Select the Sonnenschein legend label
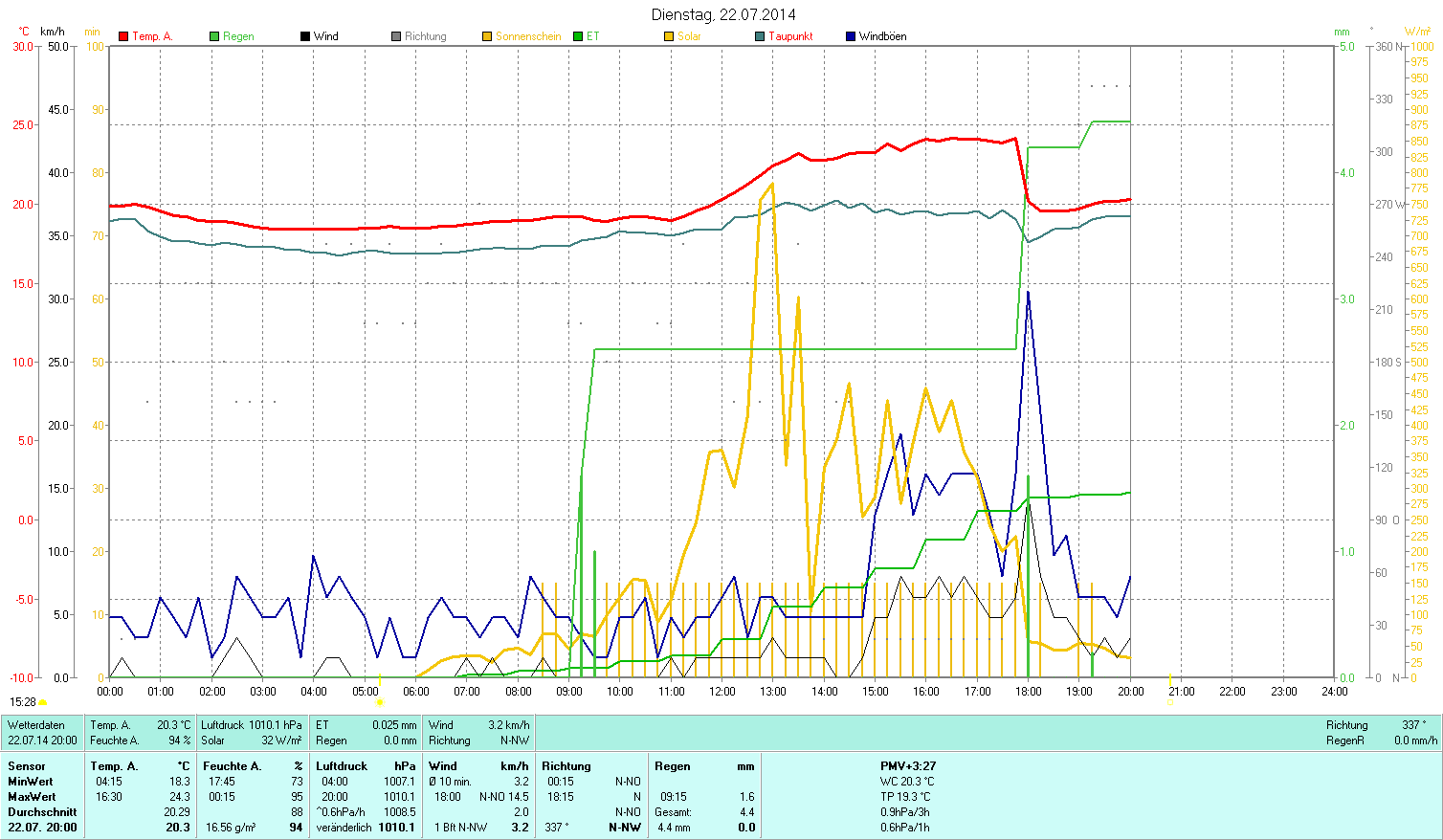Screen dimensions: 1443x840 (528, 36)
